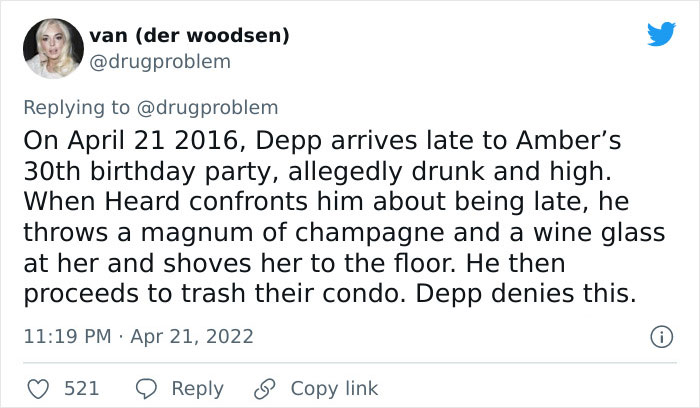Click the 521 likes count
The width and height of the screenshot is (700, 408).
[81, 388]
